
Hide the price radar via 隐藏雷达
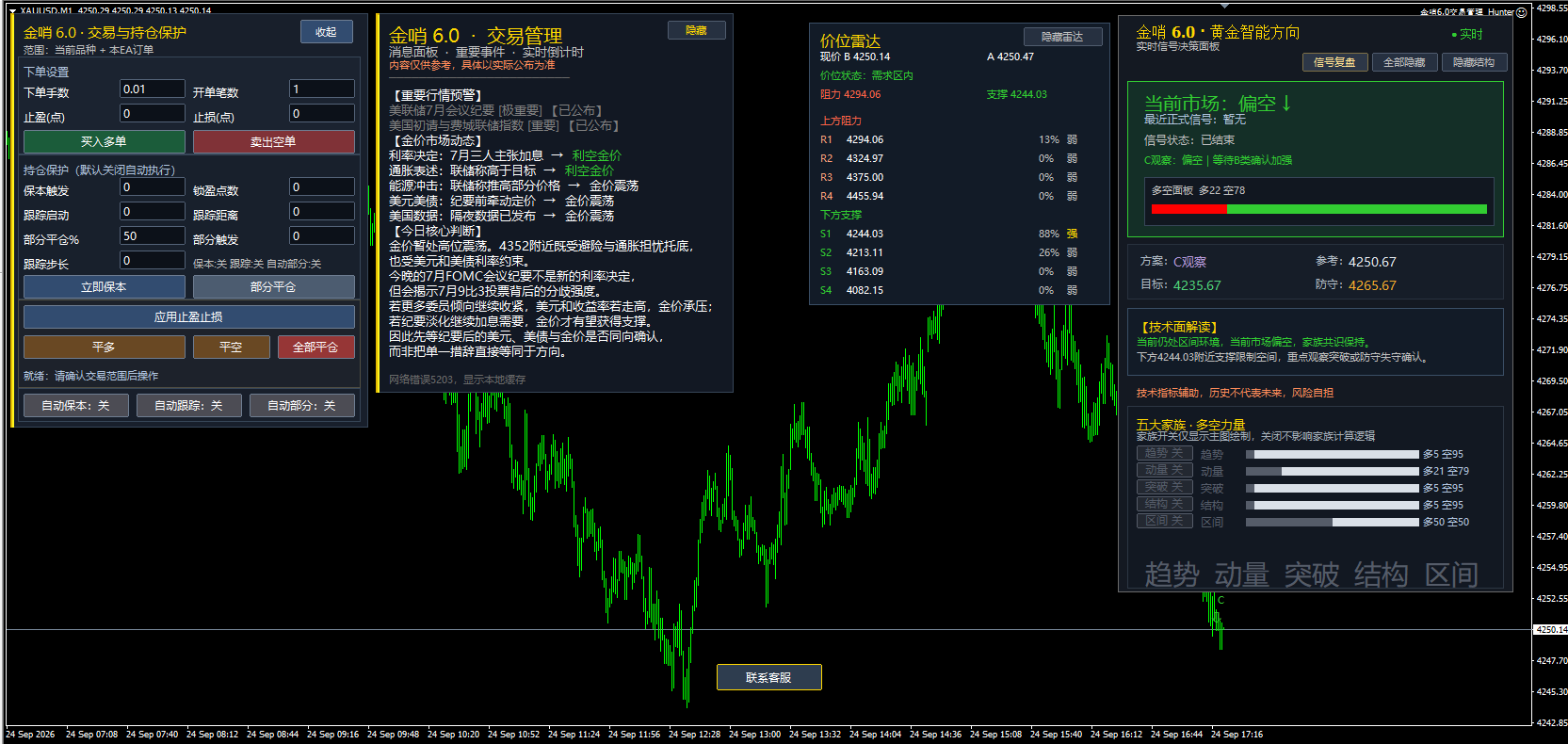coord(1062,37)
